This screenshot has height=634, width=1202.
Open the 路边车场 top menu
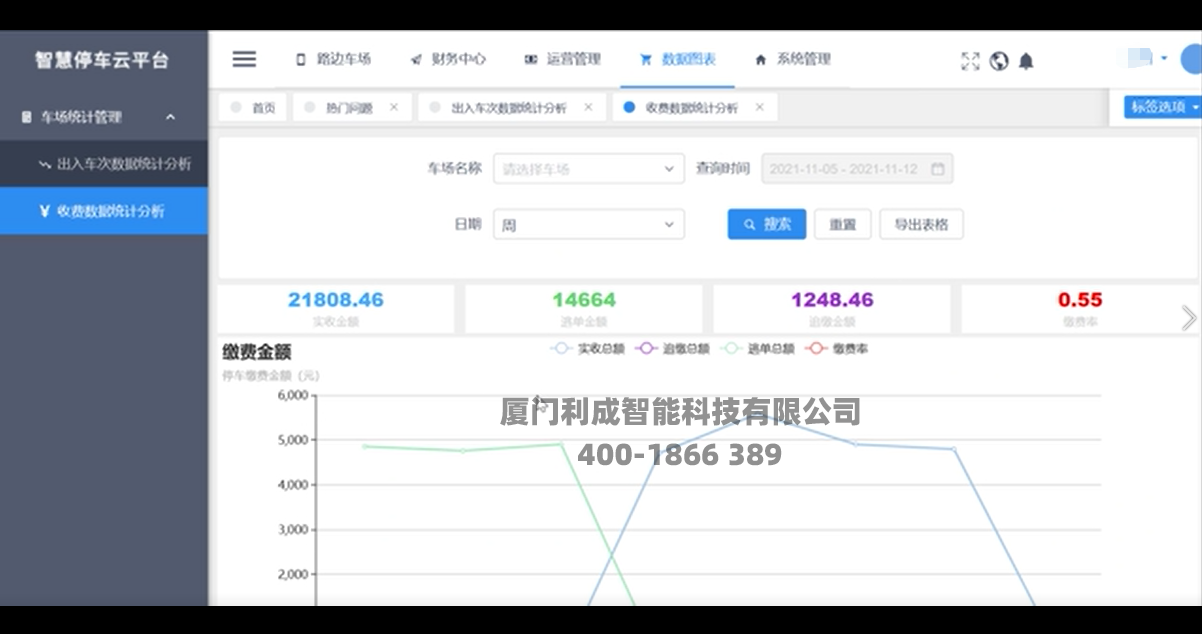pyautogui.click(x=334, y=59)
